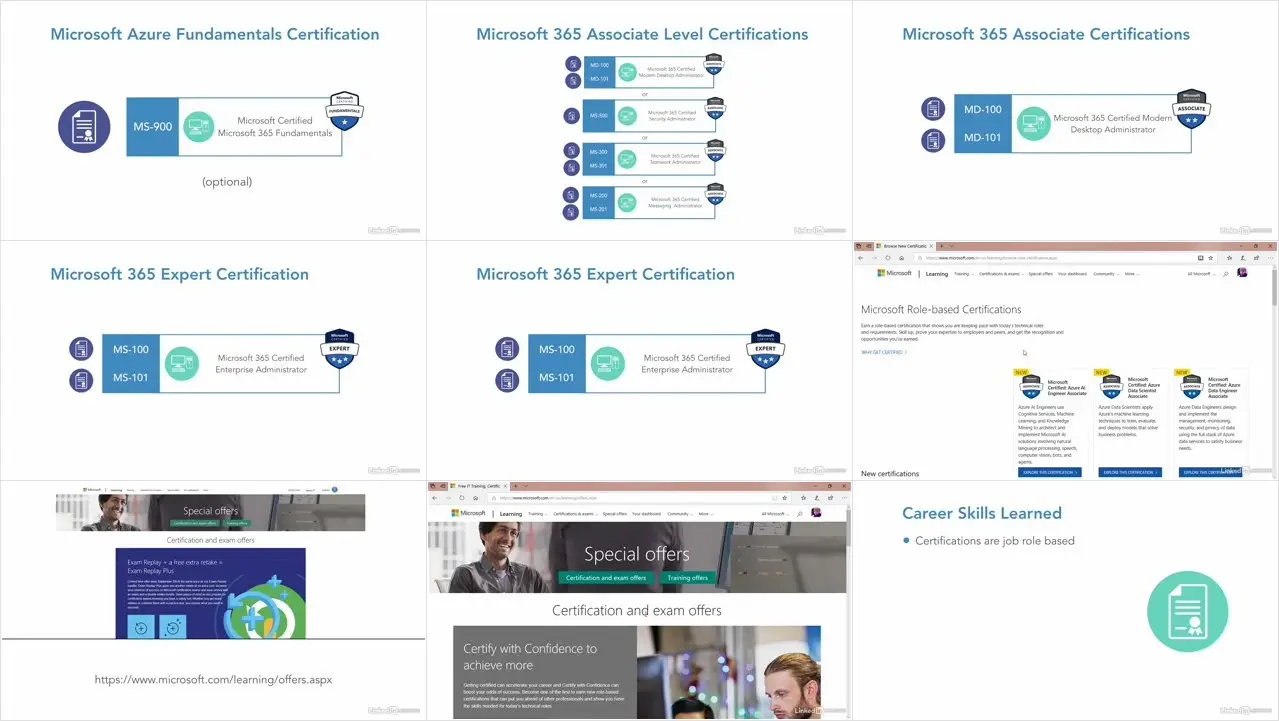Screen dimensions: 1279x721
Task: Open new tab beside Free IT Training tab
Action: (x=516, y=486)
